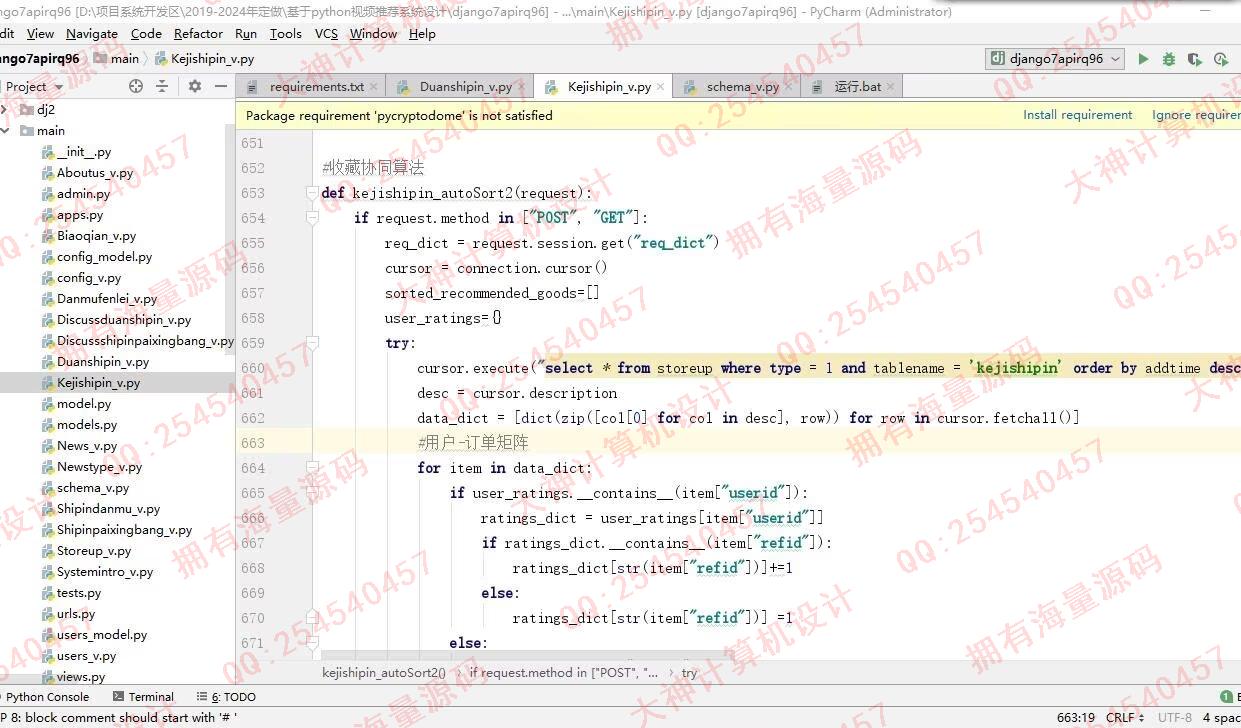Fold the for loop at line 664

point(312,468)
